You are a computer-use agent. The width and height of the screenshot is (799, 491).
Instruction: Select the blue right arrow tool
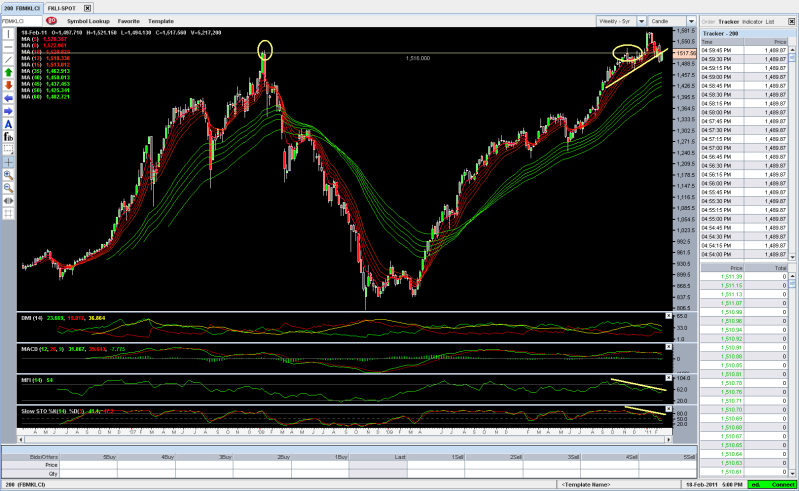pos(8,111)
